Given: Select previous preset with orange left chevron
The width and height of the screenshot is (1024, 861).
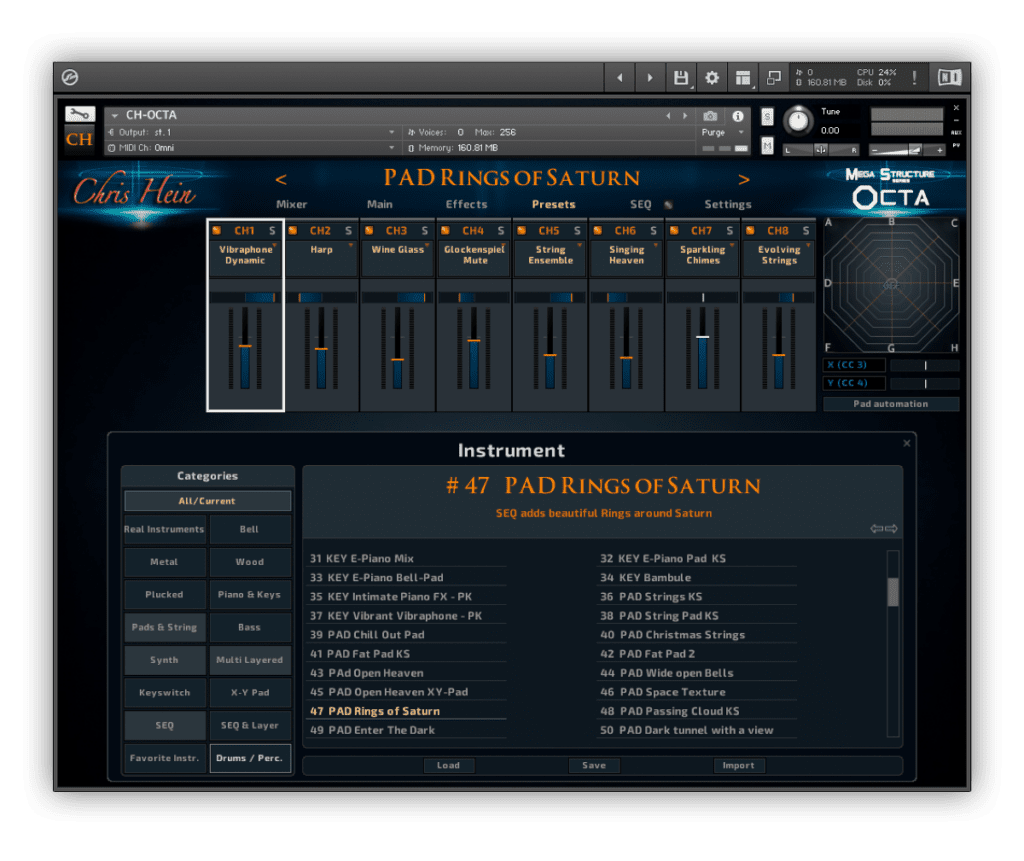Looking at the screenshot, I should tap(281, 179).
